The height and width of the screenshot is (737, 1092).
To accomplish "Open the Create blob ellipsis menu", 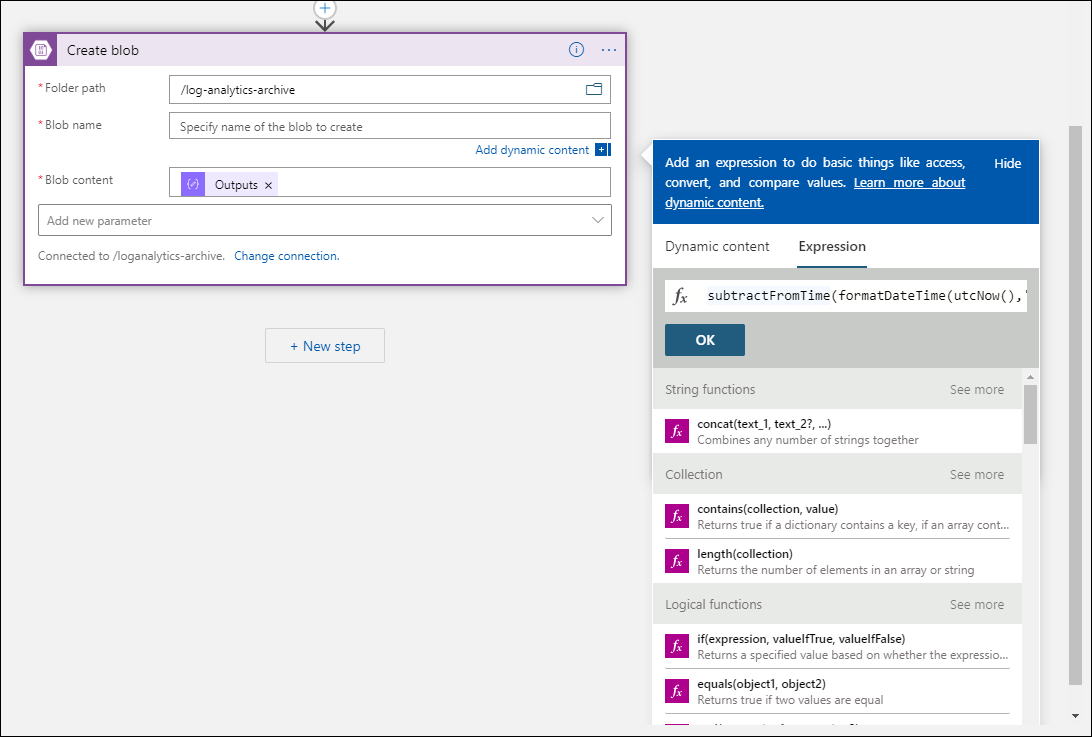I will 609,49.
